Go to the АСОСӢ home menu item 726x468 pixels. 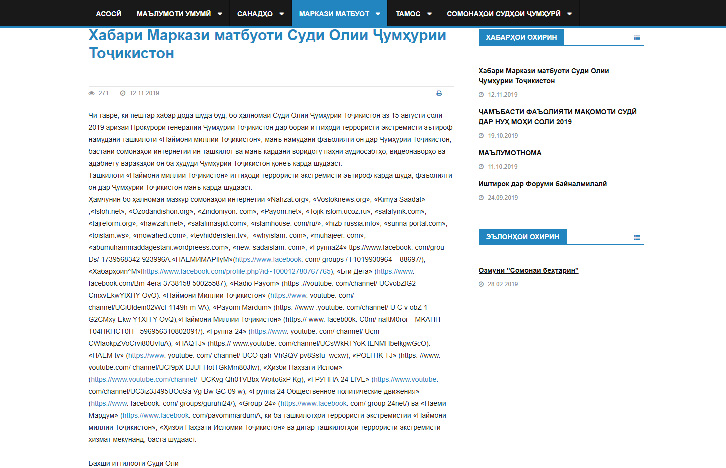(109, 15)
